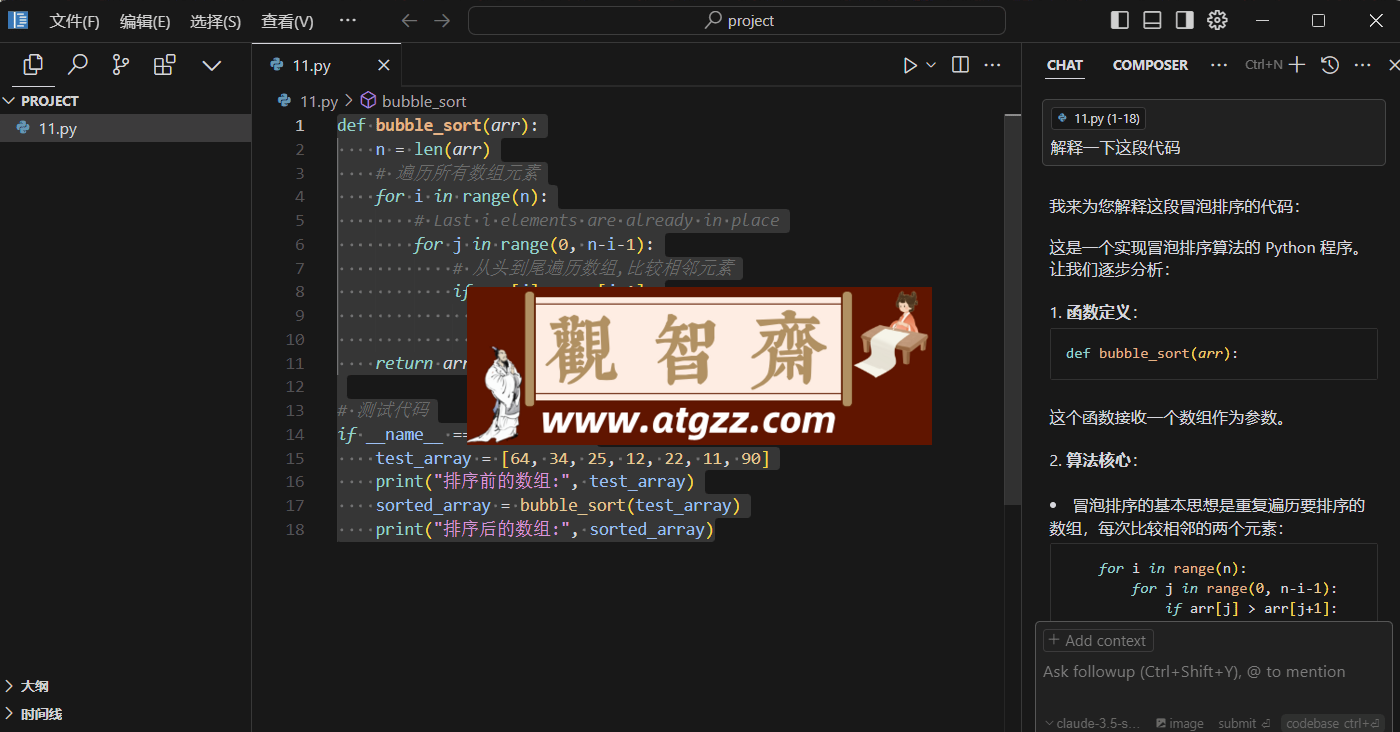Start a new chat with the plus icon

(x=1297, y=65)
